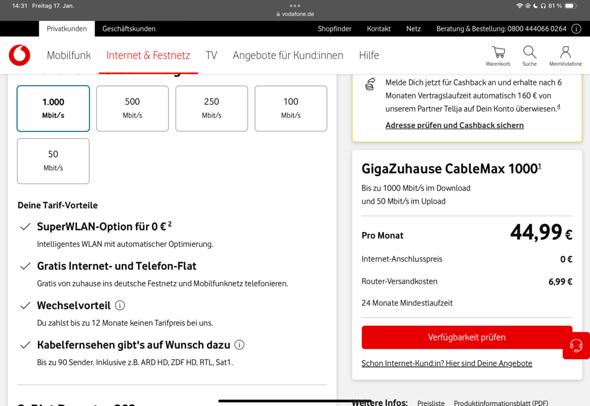
Task: Click the Verfügbarkeit prüfen button
Action: click(467, 337)
